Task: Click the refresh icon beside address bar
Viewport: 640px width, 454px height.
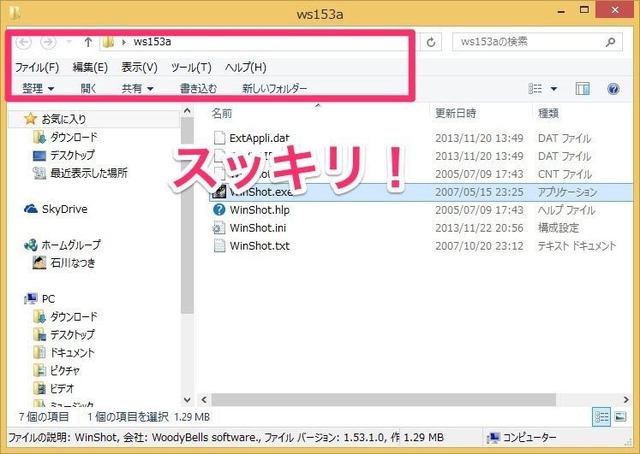Action: click(431, 42)
